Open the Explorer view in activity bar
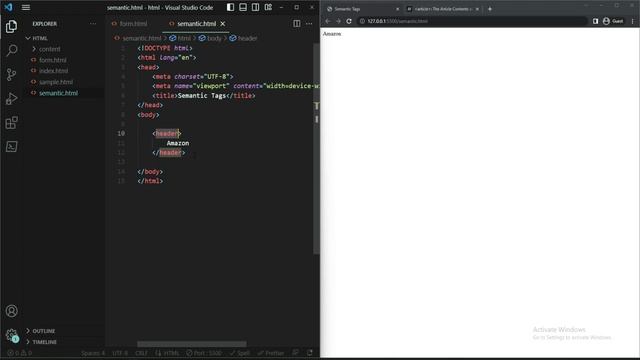The image size is (640, 360). (x=11, y=27)
